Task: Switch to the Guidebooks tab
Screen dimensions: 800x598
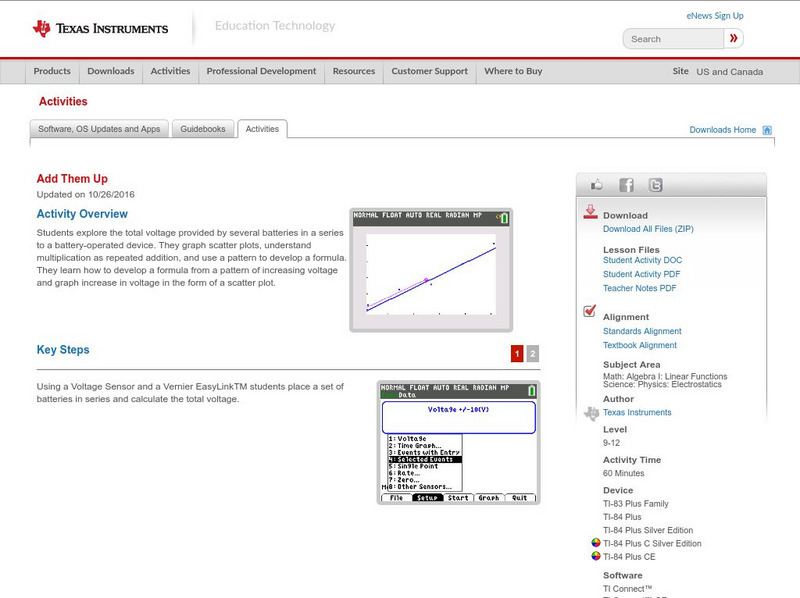Action: click(203, 129)
